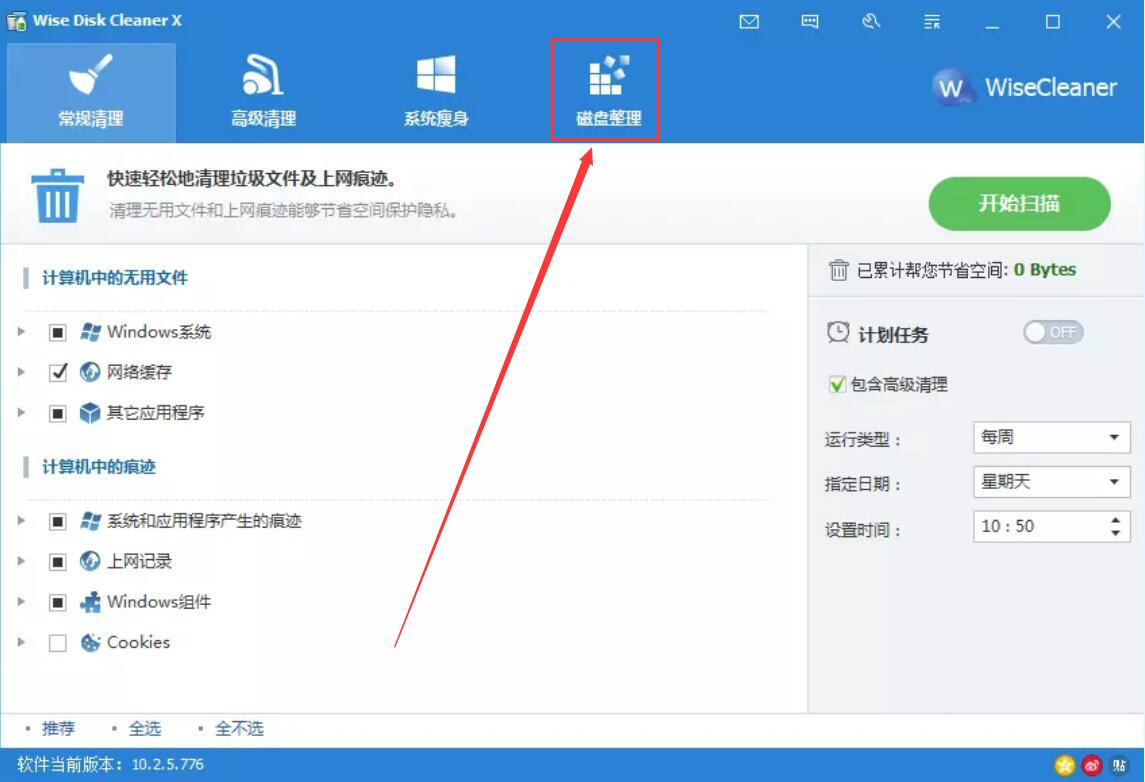The width and height of the screenshot is (1145, 782).
Task: Click the Windows flag icon beside Windows系统
Action: [90, 332]
